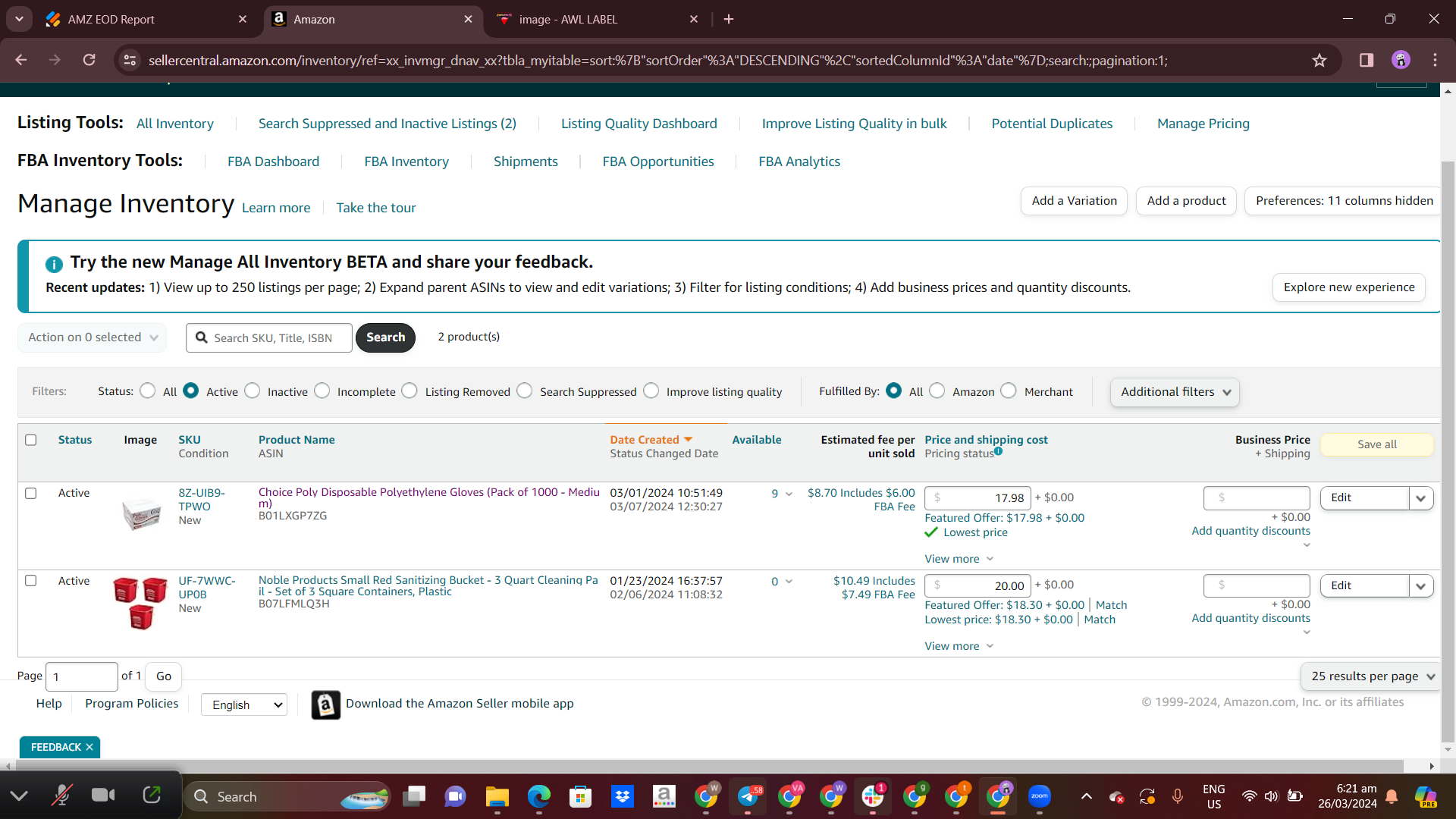Focus the Search SKU, Title, ISBN field
Image resolution: width=1456 pixels, height=819 pixels.
pyautogui.click(x=269, y=337)
